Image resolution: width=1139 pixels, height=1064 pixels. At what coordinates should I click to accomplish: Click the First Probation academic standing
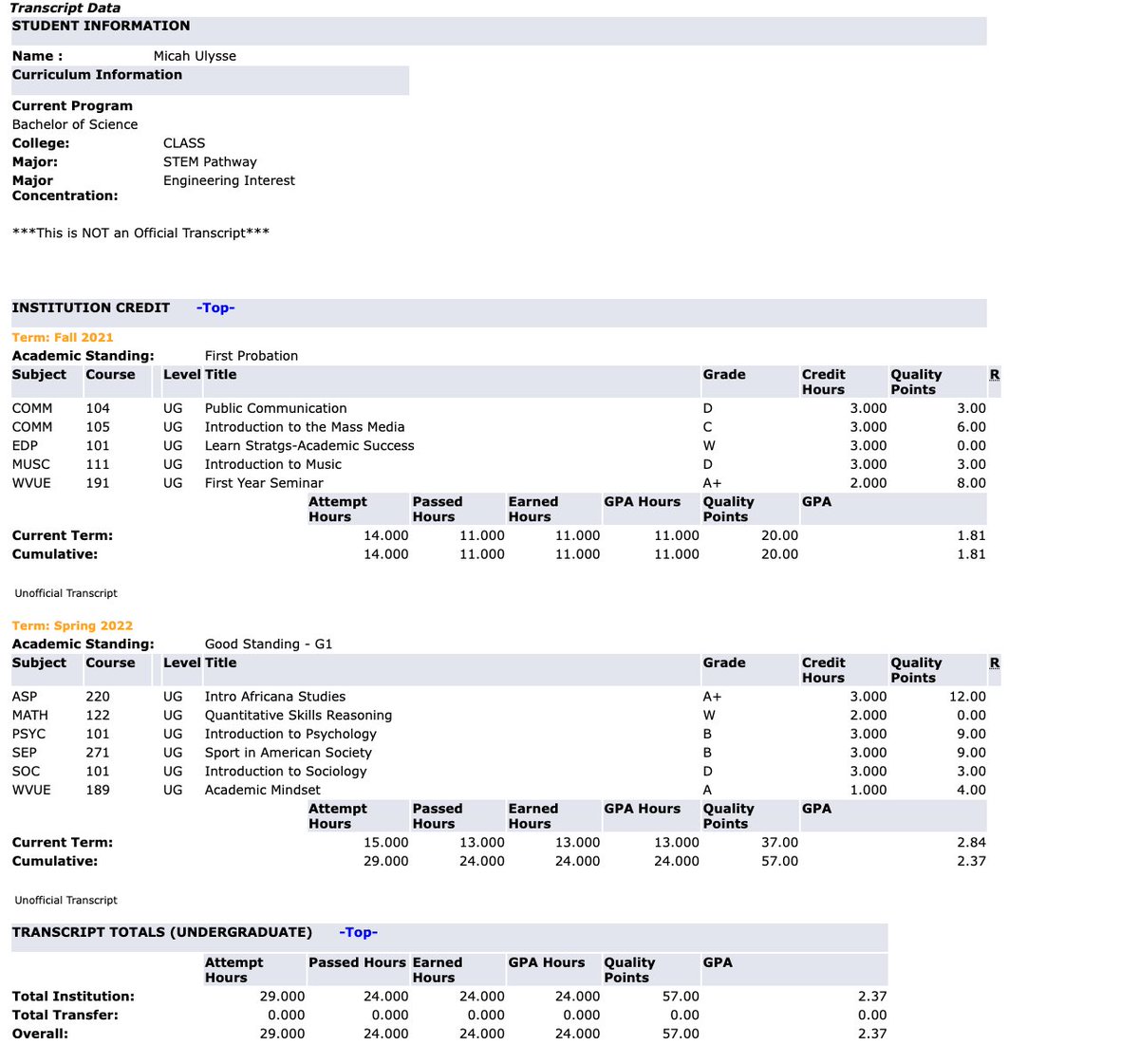click(252, 356)
